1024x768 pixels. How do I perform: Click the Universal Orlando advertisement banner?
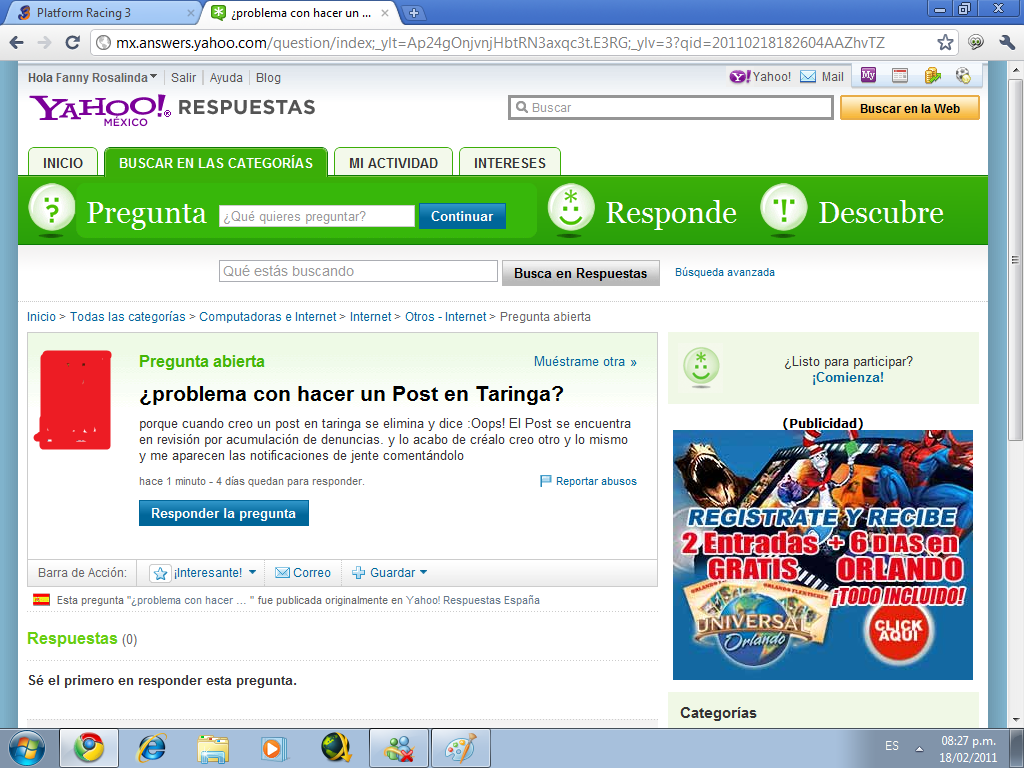822,555
